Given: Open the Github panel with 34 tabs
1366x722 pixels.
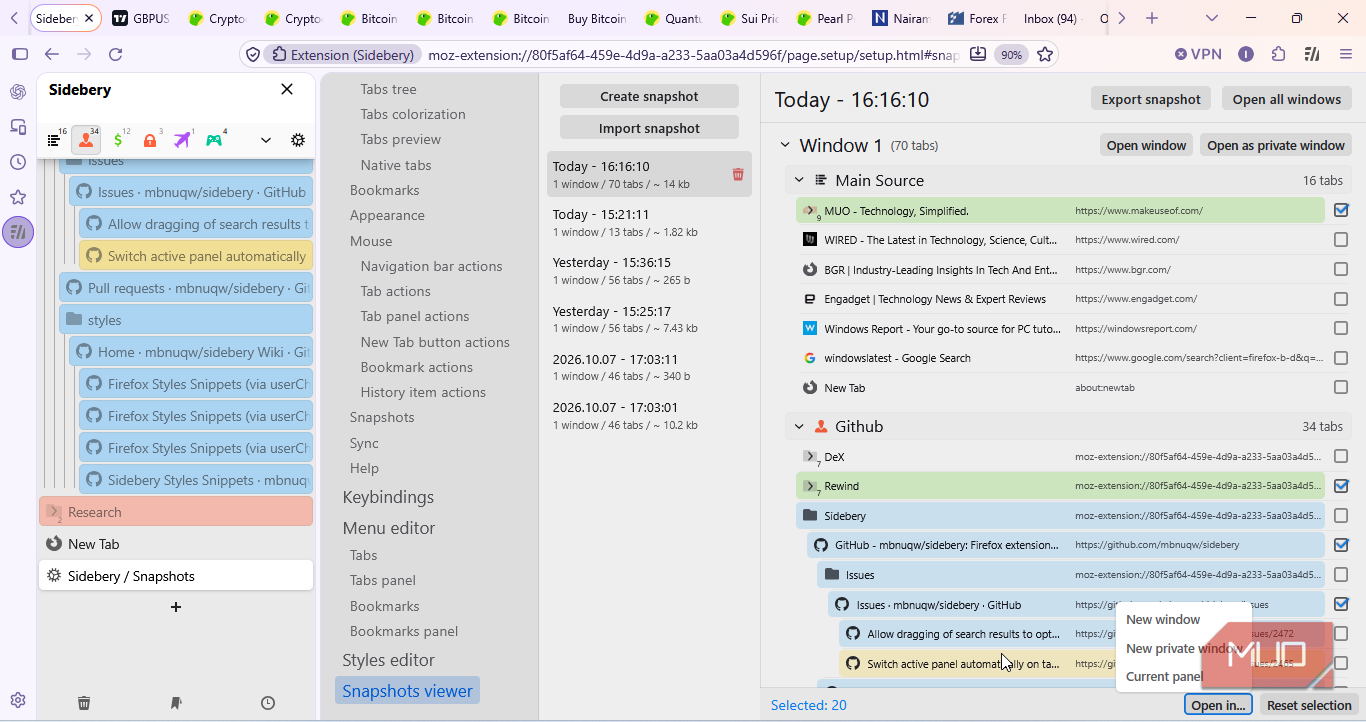Looking at the screenshot, I should [86, 140].
